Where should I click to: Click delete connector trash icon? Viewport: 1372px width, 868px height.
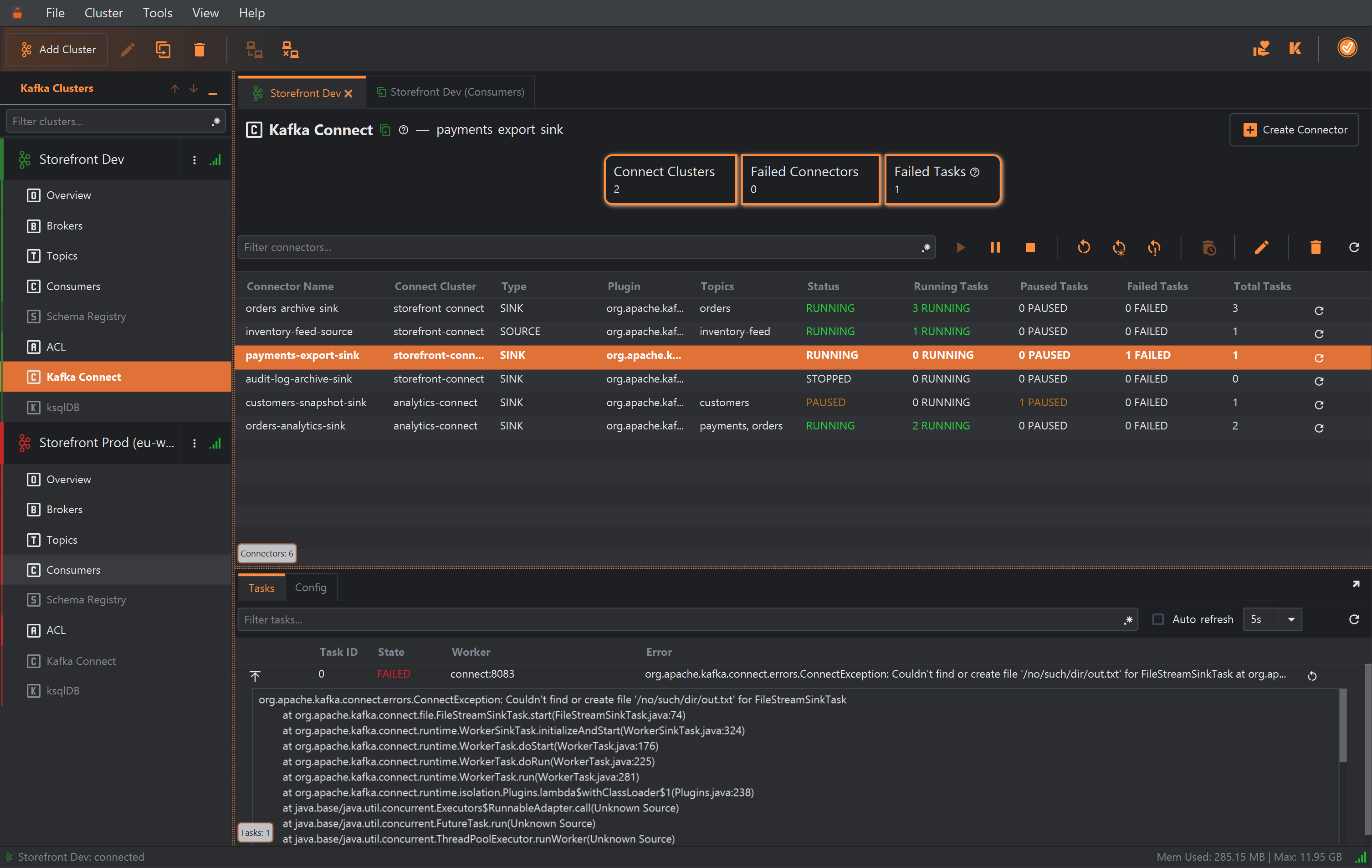[x=1316, y=247]
